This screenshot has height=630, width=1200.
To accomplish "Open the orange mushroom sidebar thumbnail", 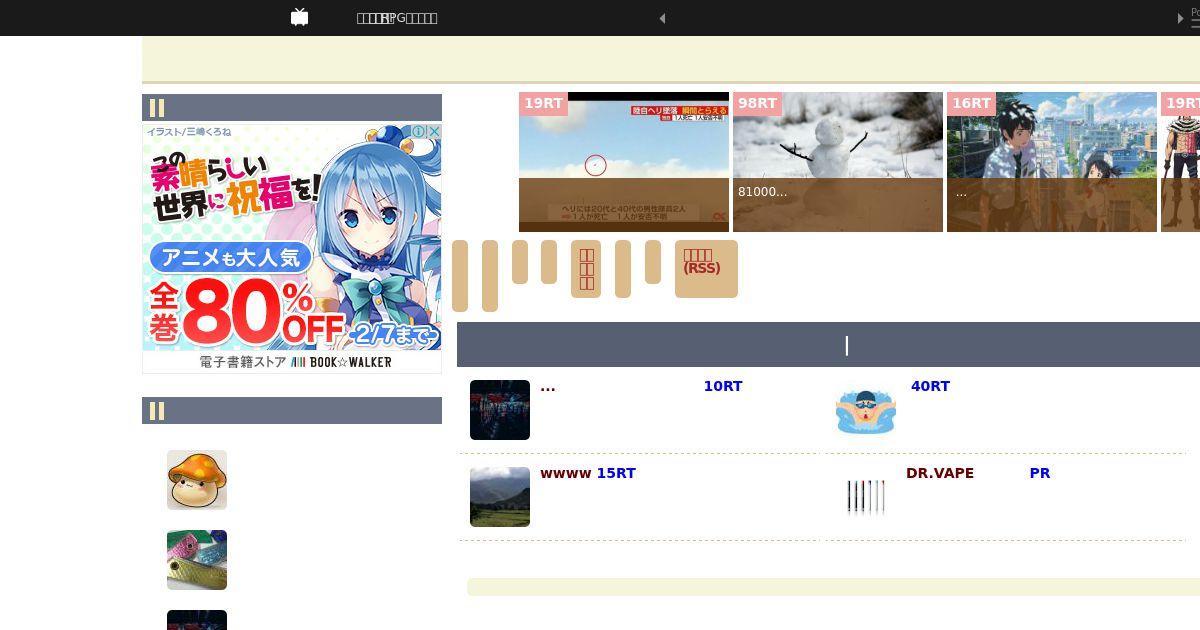I will [197, 480].
